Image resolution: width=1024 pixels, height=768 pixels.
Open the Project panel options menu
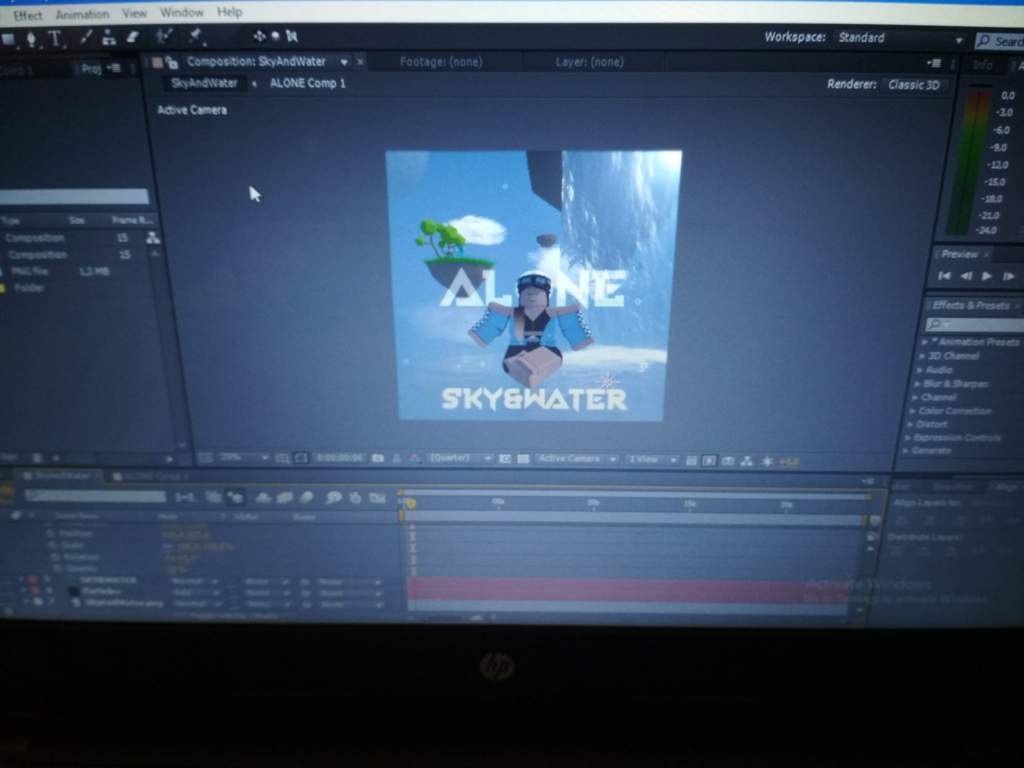coord(113,68)
